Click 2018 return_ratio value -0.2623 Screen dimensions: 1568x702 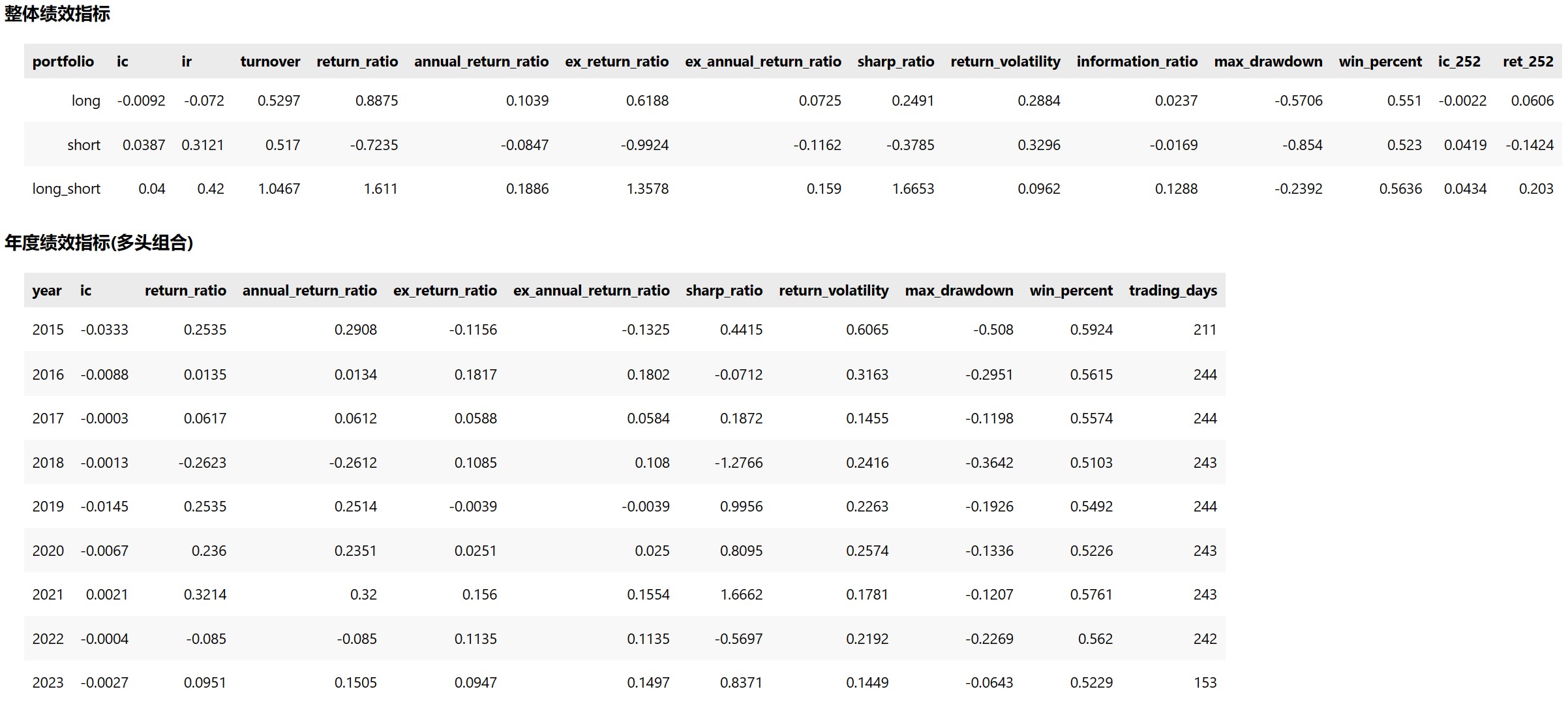point(202,463)
